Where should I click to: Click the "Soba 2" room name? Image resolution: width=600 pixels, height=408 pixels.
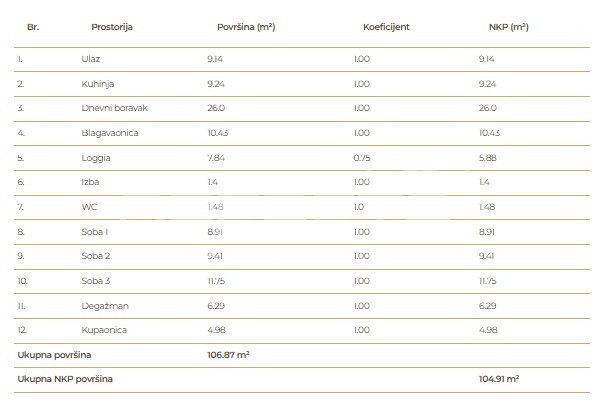coord(96,255)
